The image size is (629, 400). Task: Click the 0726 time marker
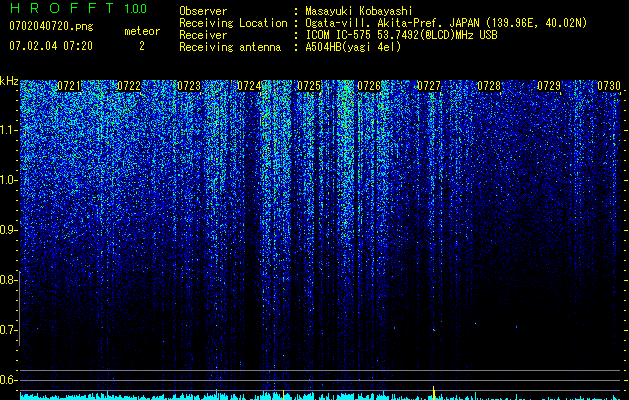click(x=369, y=86)
